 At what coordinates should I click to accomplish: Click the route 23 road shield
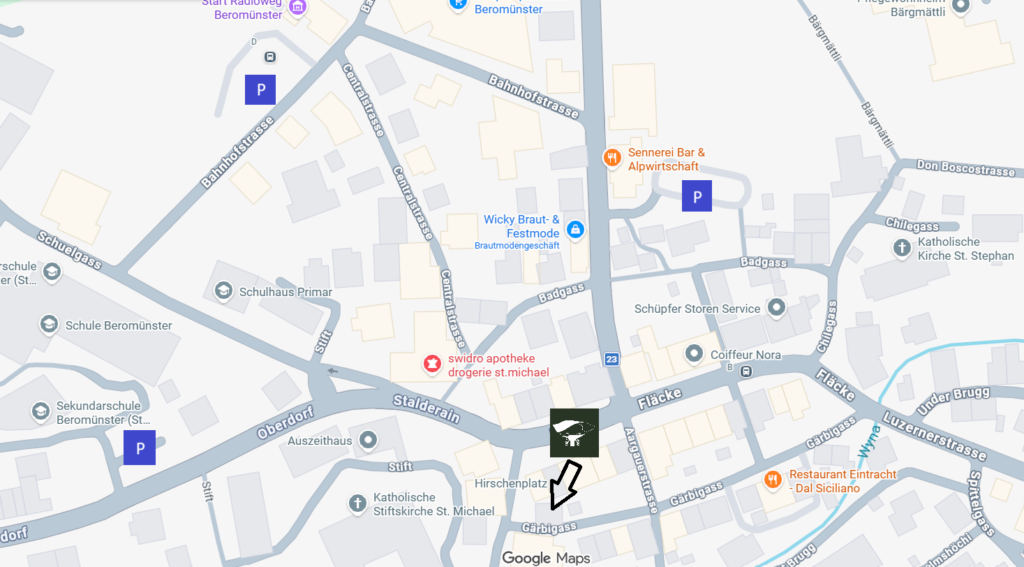pyautogui.click(x=611, y=359)
